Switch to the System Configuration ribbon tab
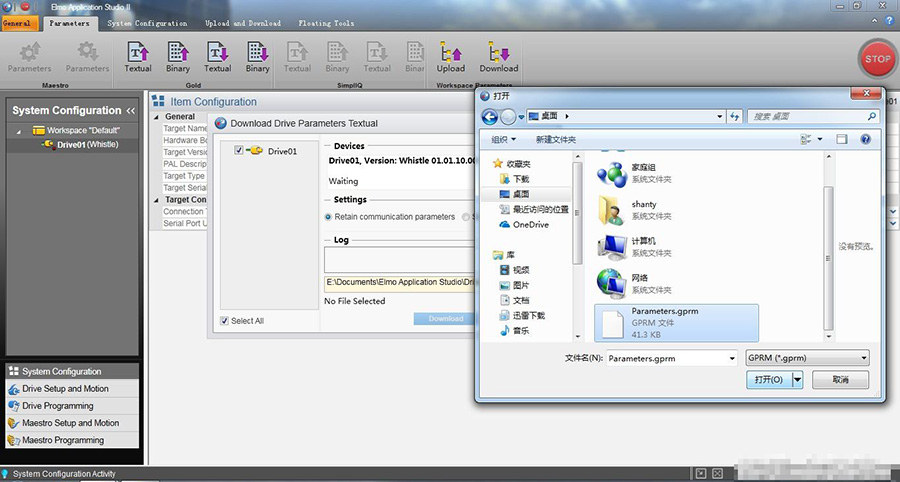Screen dimensions: 900x482 pos(147,23)
